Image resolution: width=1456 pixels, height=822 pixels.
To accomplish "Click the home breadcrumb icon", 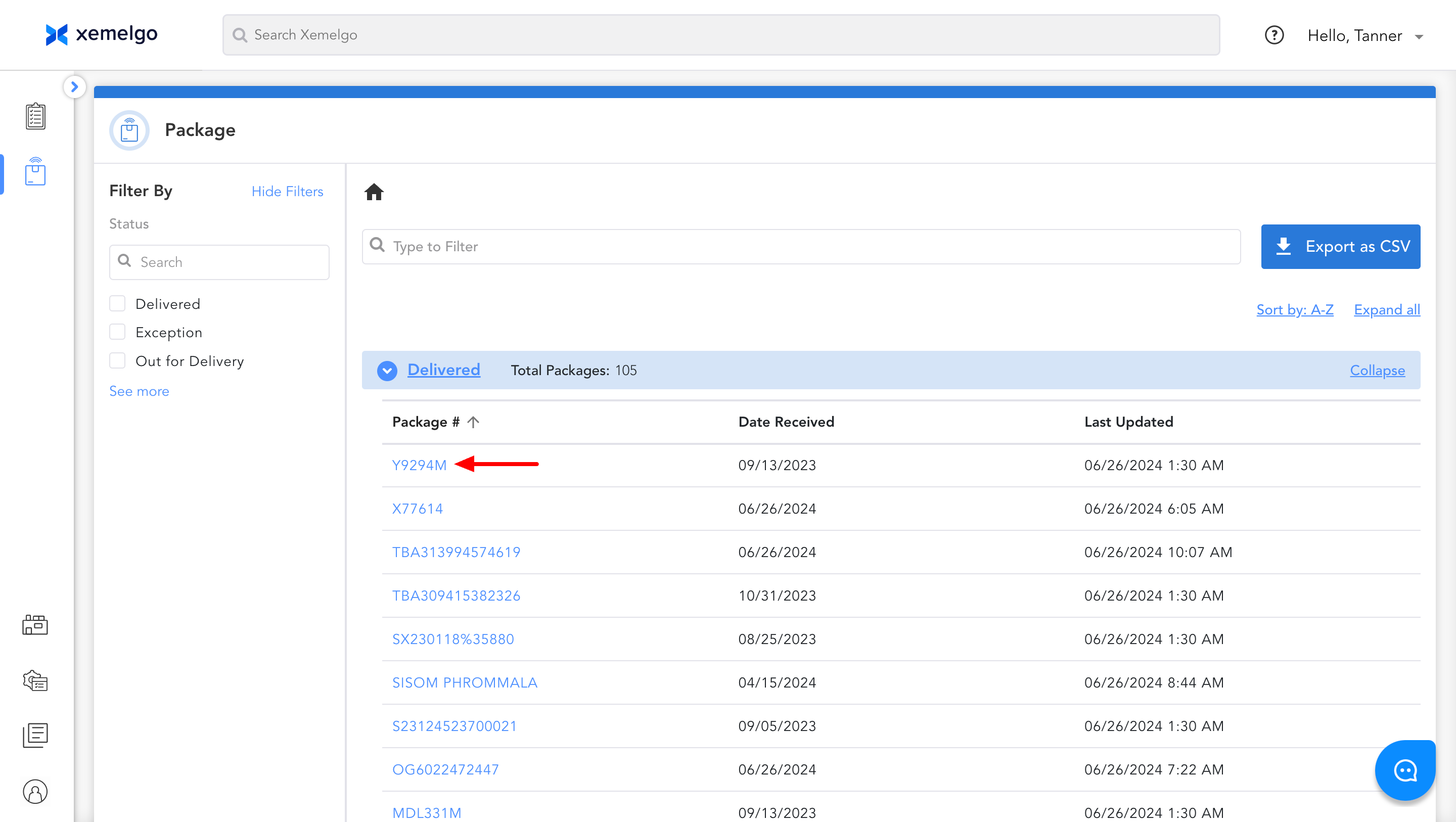I will coord(374,192).
